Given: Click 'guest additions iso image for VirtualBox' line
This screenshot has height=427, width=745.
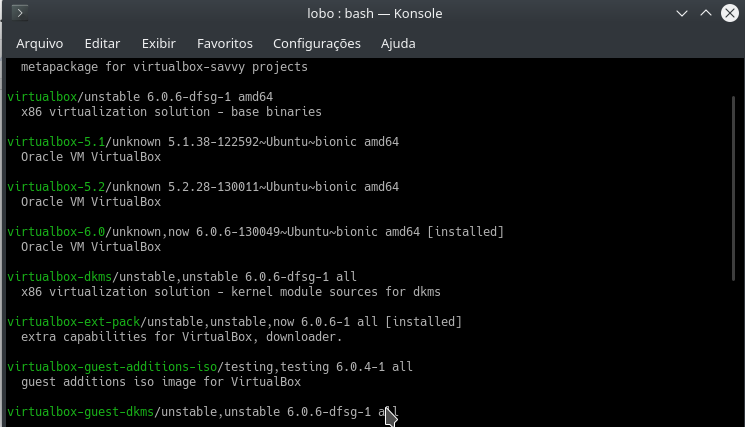Looking at the screenshot, I should click(161, 382).
